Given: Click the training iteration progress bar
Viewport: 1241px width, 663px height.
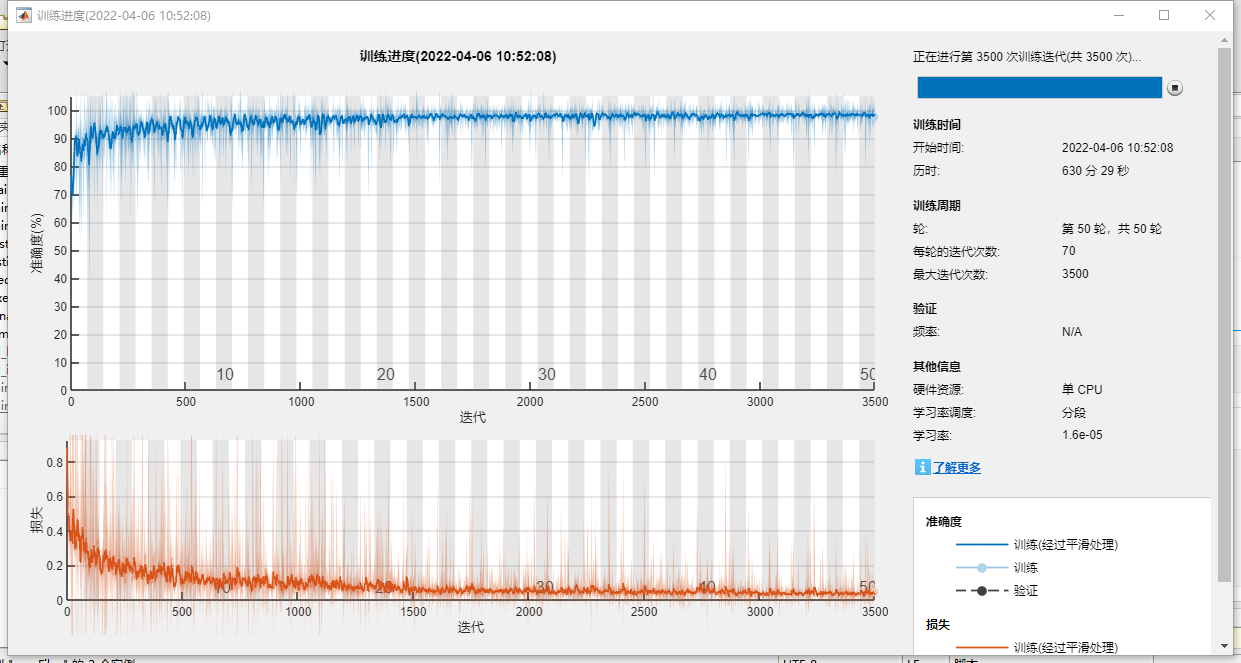Looking at the screenshot, I should (x=1040, y=88).
